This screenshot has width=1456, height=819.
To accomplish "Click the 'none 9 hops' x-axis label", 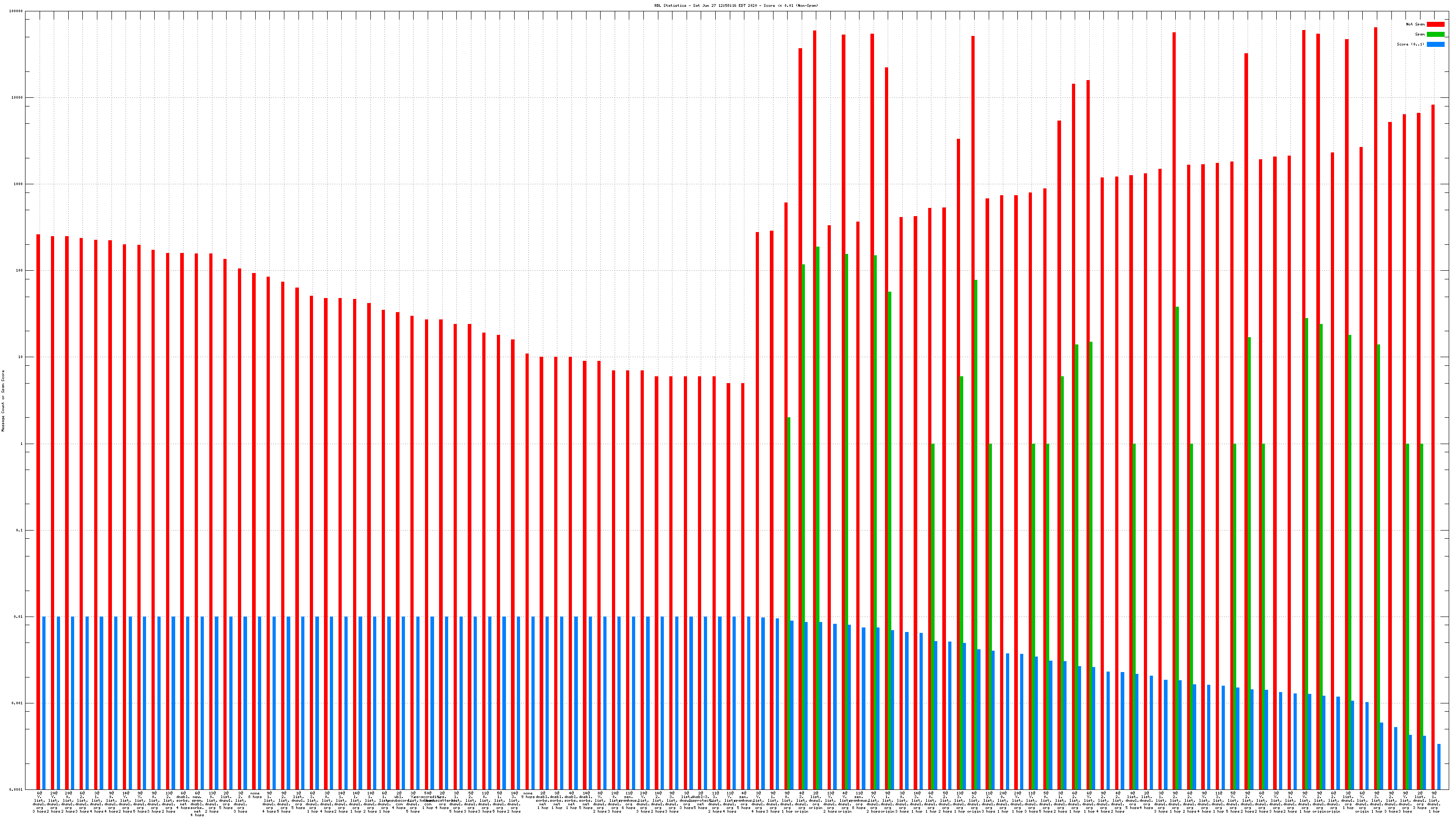I will (x=528, y=795).
